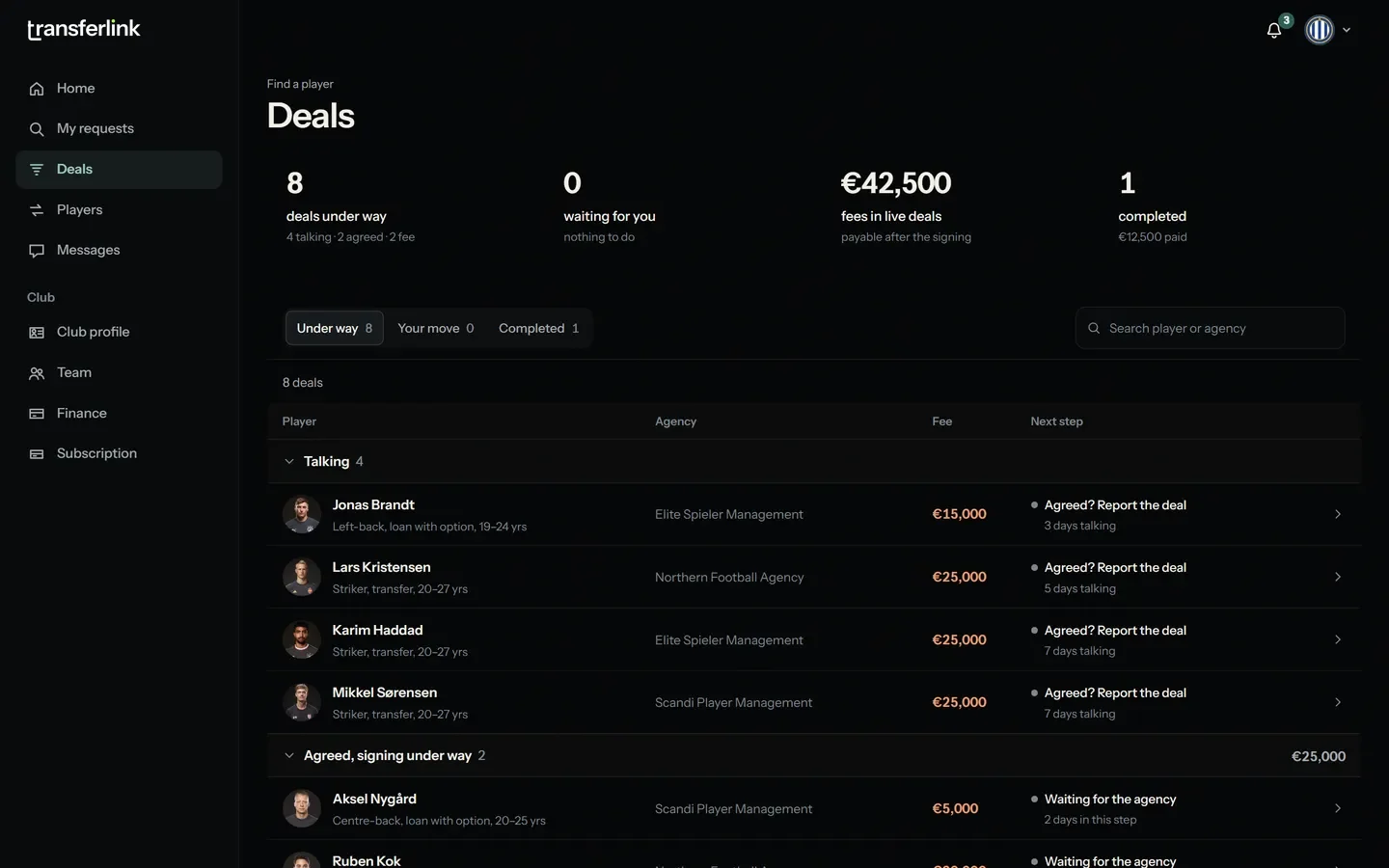Screen dimensions: 1389x868
Task: Click the My requests magnifier icon
Action: (37, 129)
